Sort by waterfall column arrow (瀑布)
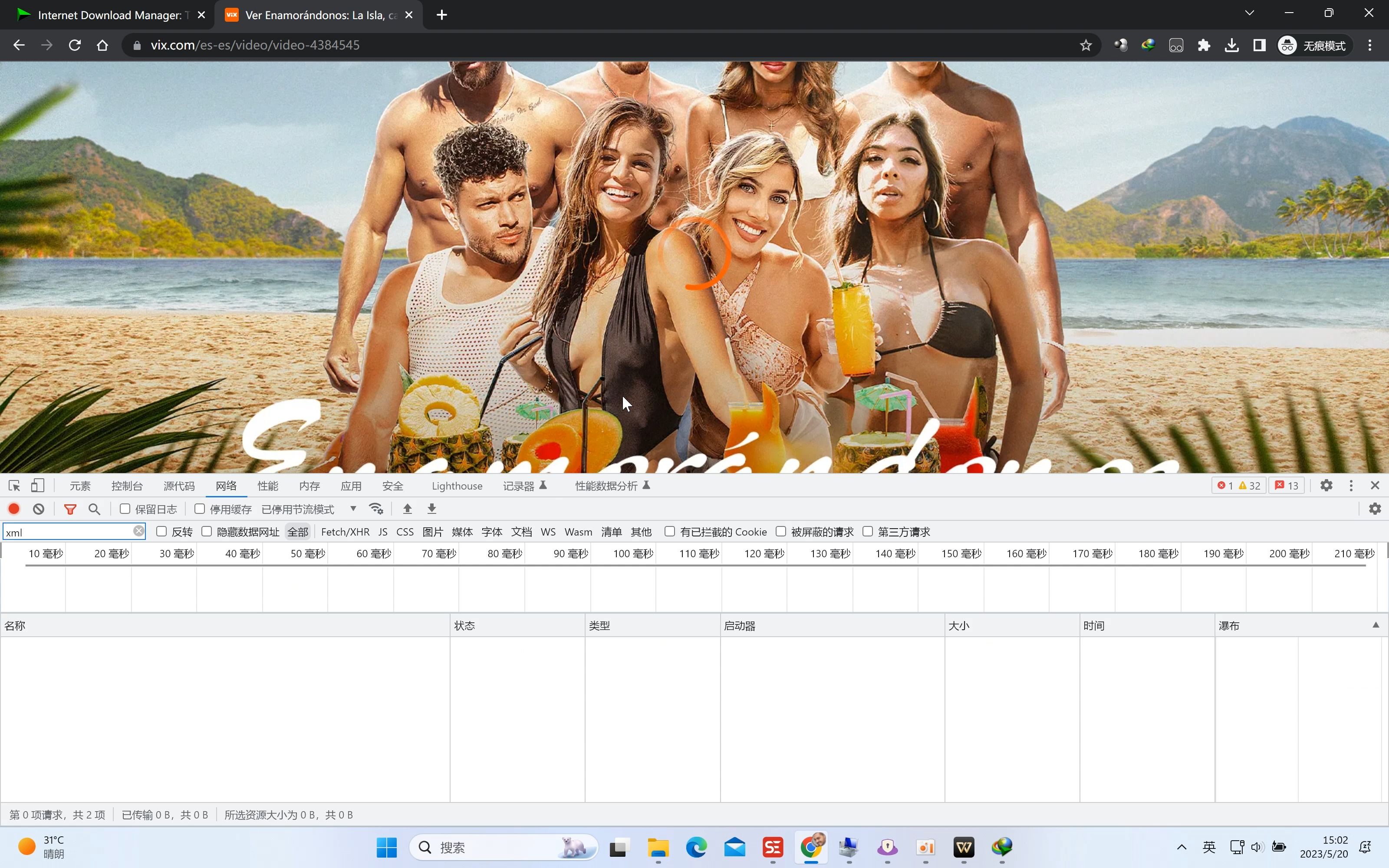This screenshot has height=868, width=1389. click(1376, 625)
